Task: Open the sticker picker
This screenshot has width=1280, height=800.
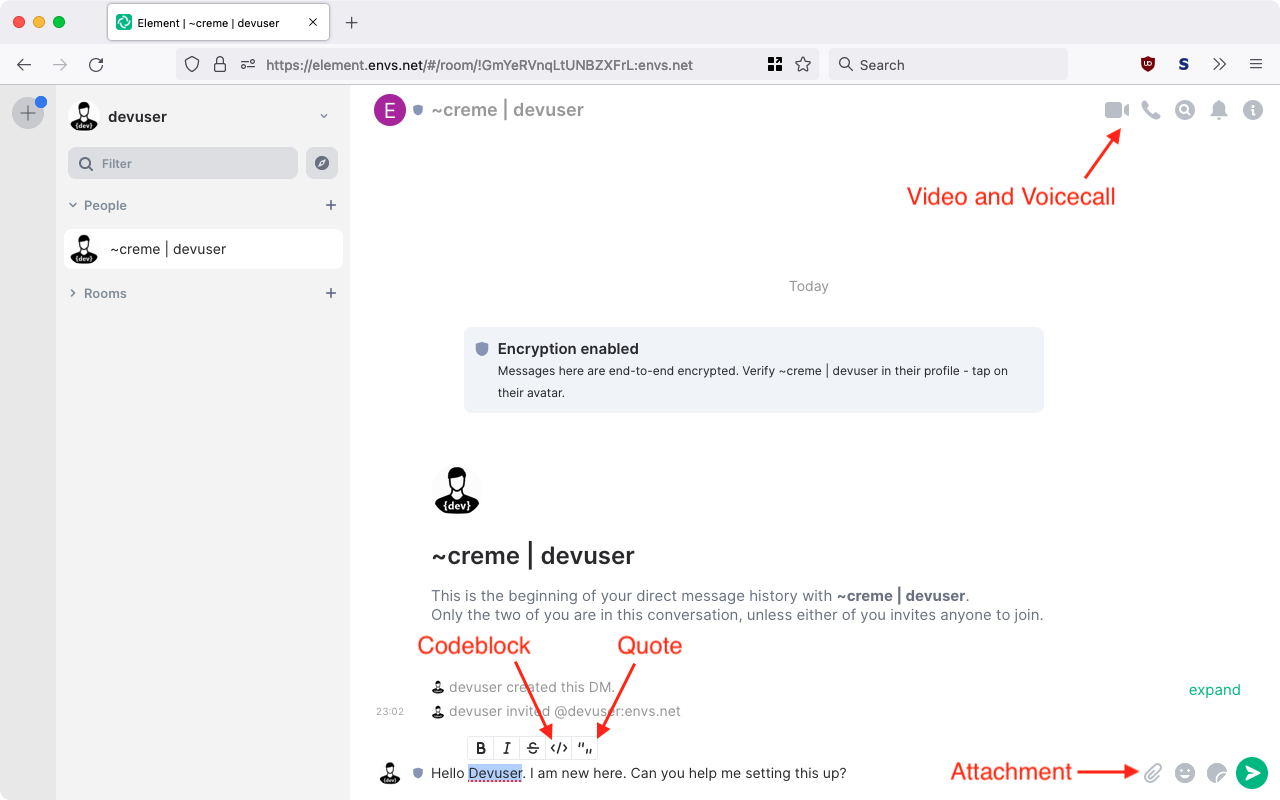Action: [x=1217, y=773]
